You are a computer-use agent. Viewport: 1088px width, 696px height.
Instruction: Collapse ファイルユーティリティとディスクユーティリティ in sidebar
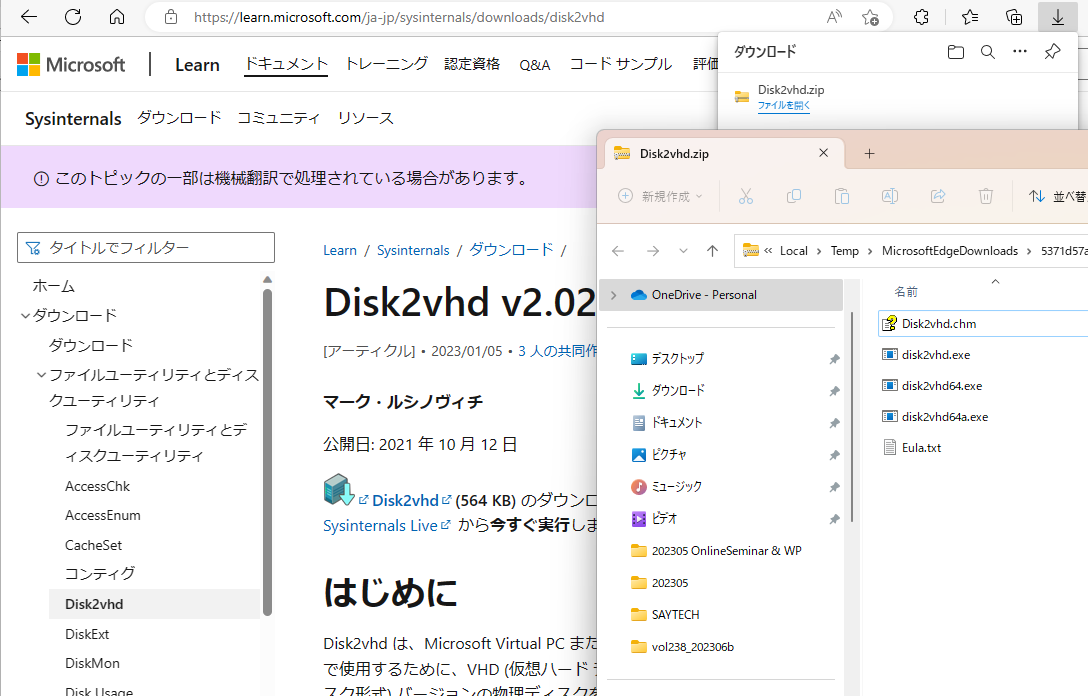40,372
